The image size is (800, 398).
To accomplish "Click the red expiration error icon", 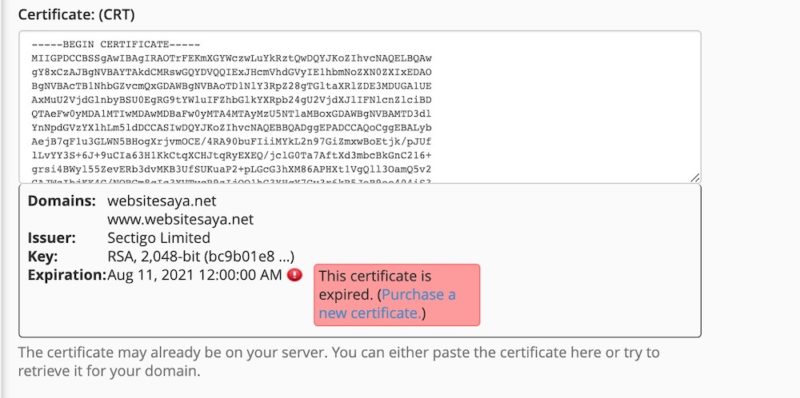I will pyautogui.click(x=294, y=275).
